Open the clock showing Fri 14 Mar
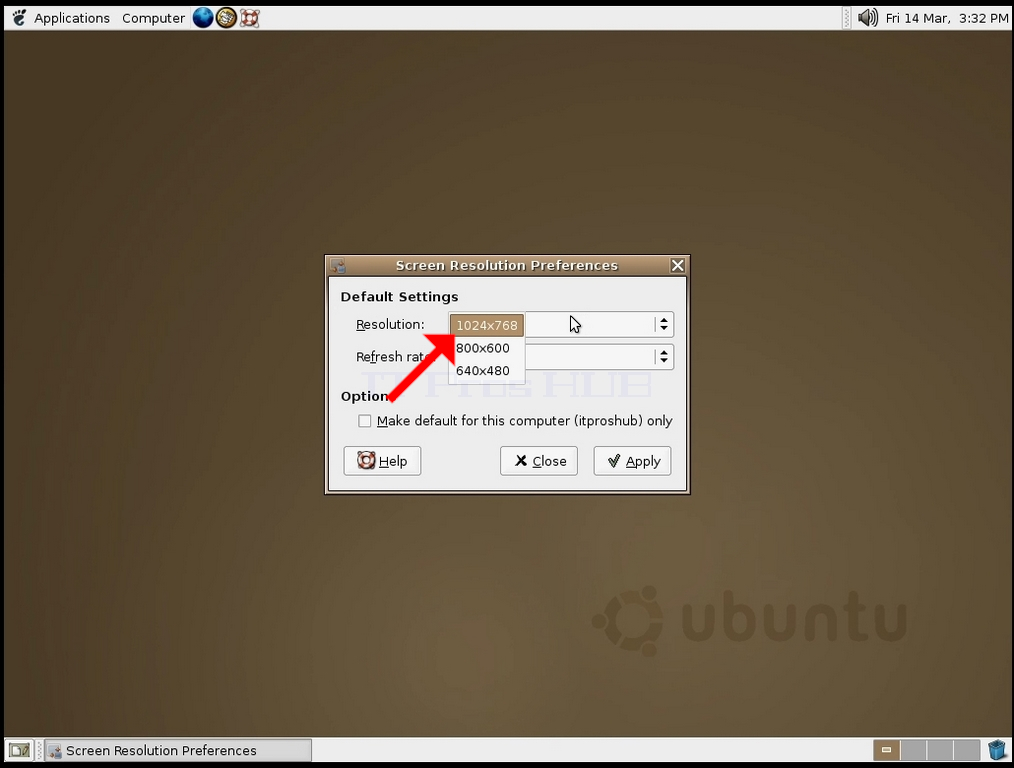 (x=946, y=18)
